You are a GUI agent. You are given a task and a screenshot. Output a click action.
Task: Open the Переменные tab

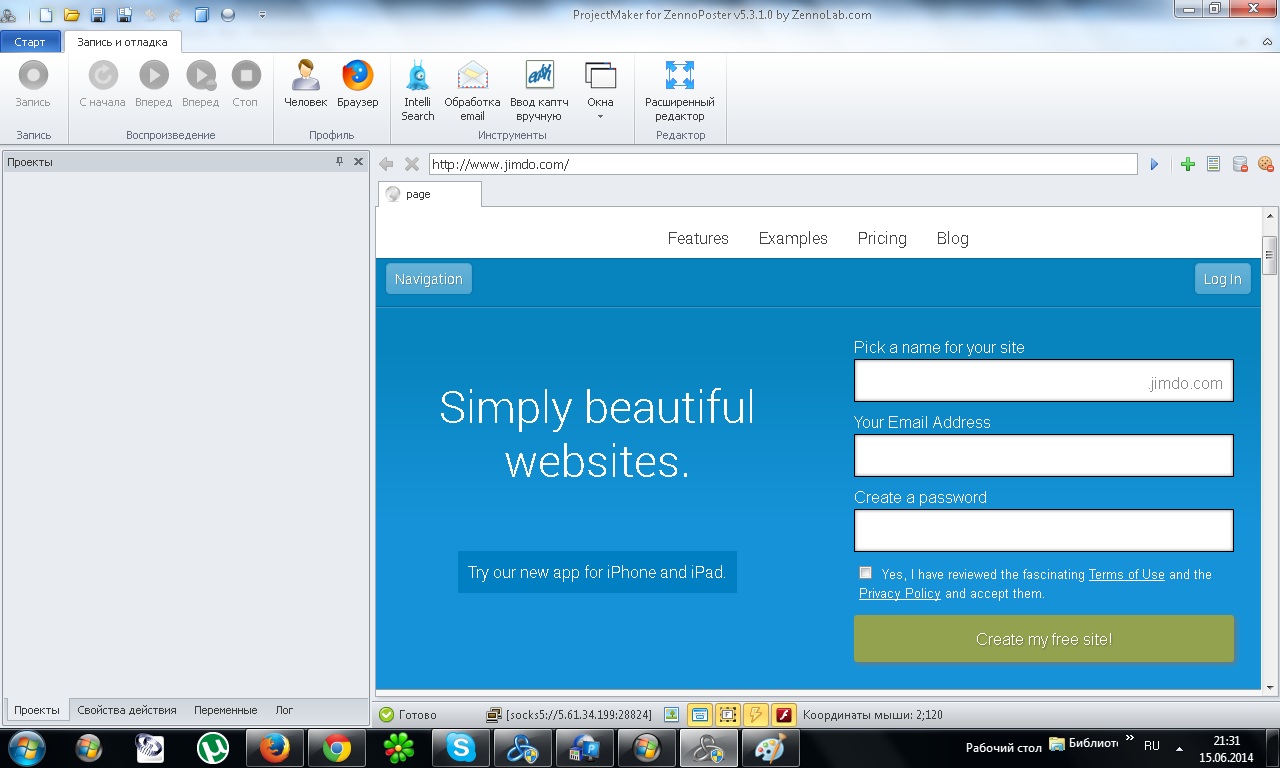click(x=225, y=710)
